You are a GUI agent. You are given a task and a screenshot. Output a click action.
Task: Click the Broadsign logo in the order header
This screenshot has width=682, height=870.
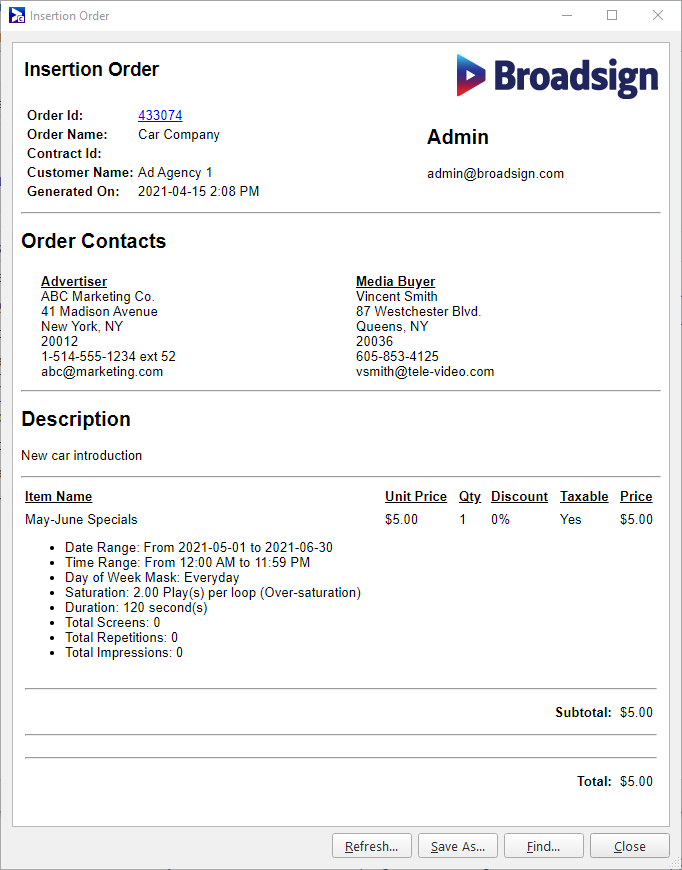[557, 76]
